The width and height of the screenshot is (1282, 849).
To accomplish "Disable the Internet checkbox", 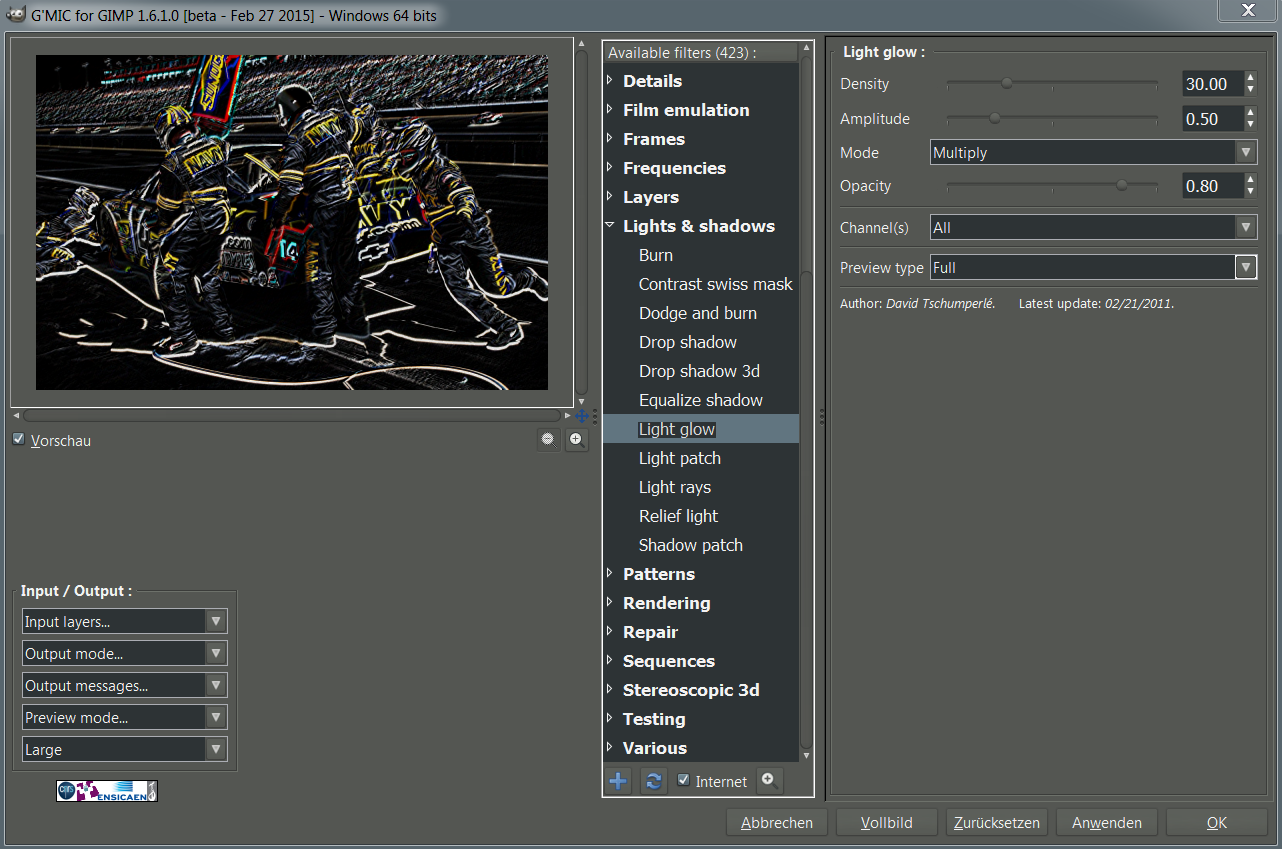I will [684, 780].
